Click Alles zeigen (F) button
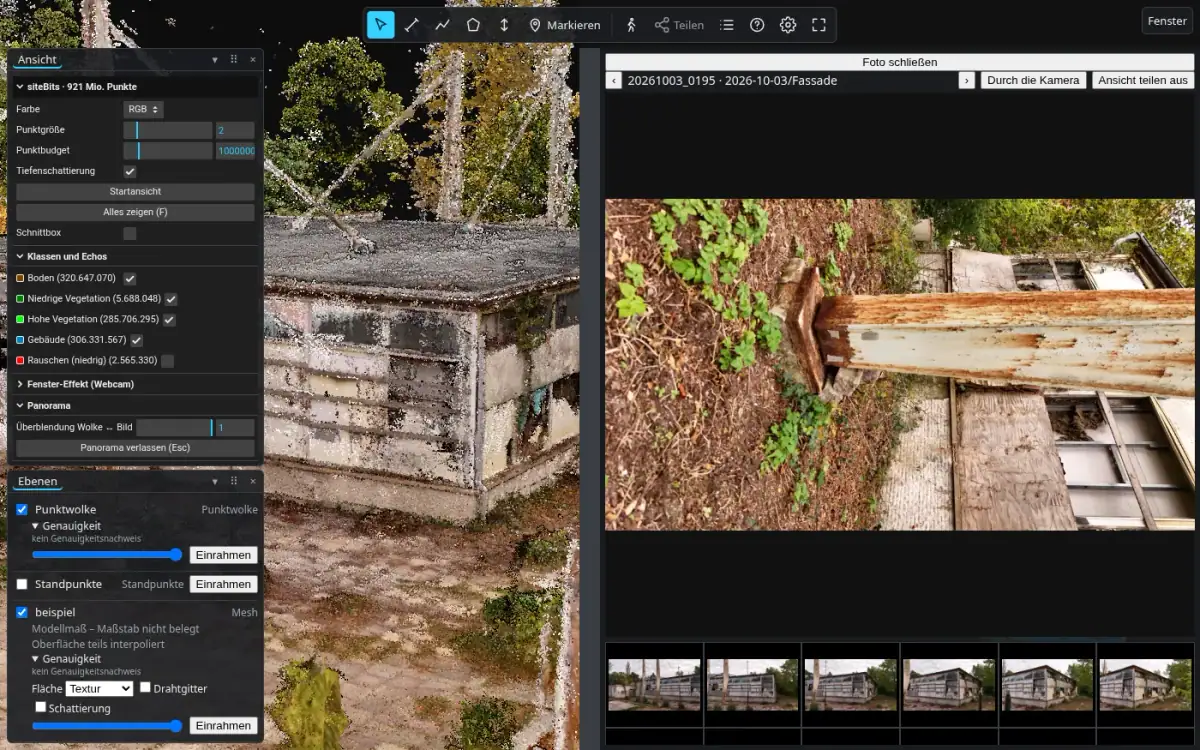The height and width of the screenshot is (750, 1200). [x=135, y=212]
